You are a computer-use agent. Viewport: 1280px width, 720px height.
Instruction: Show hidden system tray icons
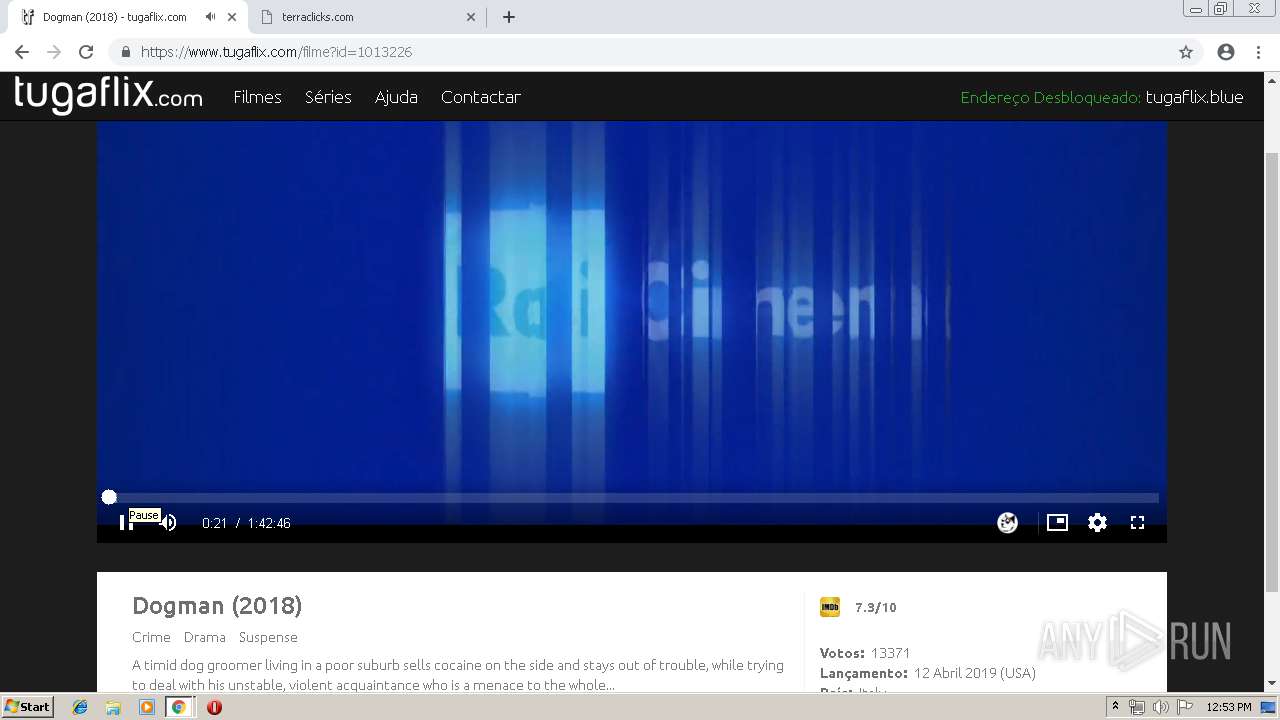1115,707
